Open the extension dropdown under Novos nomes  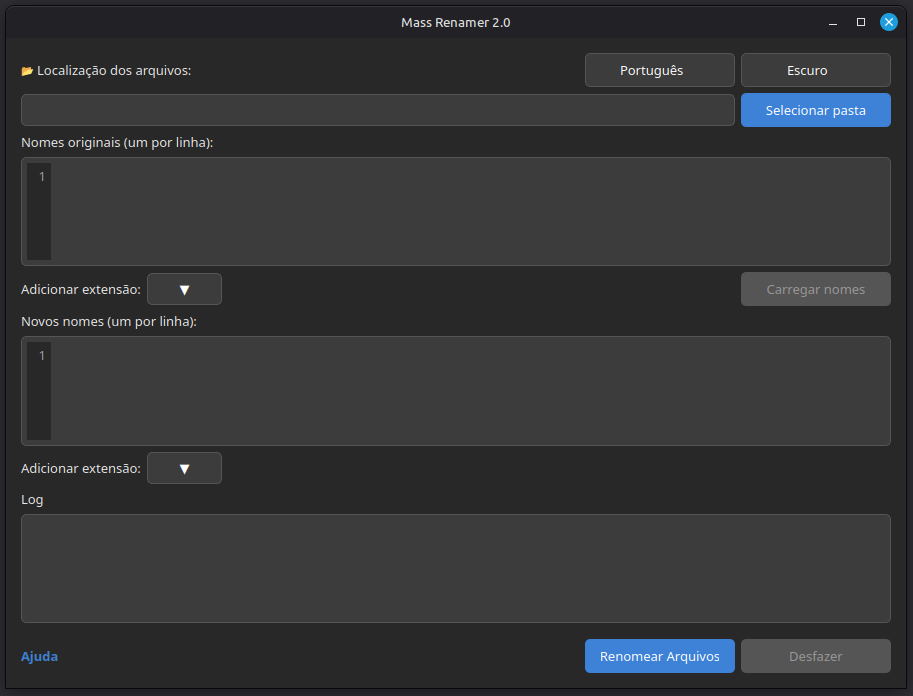[x=184, y=468]
